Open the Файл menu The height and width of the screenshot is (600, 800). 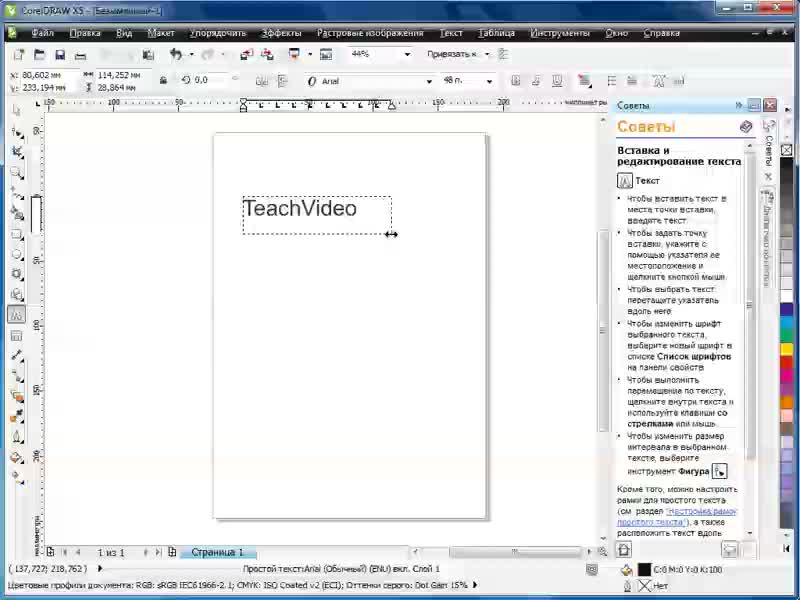42,33
